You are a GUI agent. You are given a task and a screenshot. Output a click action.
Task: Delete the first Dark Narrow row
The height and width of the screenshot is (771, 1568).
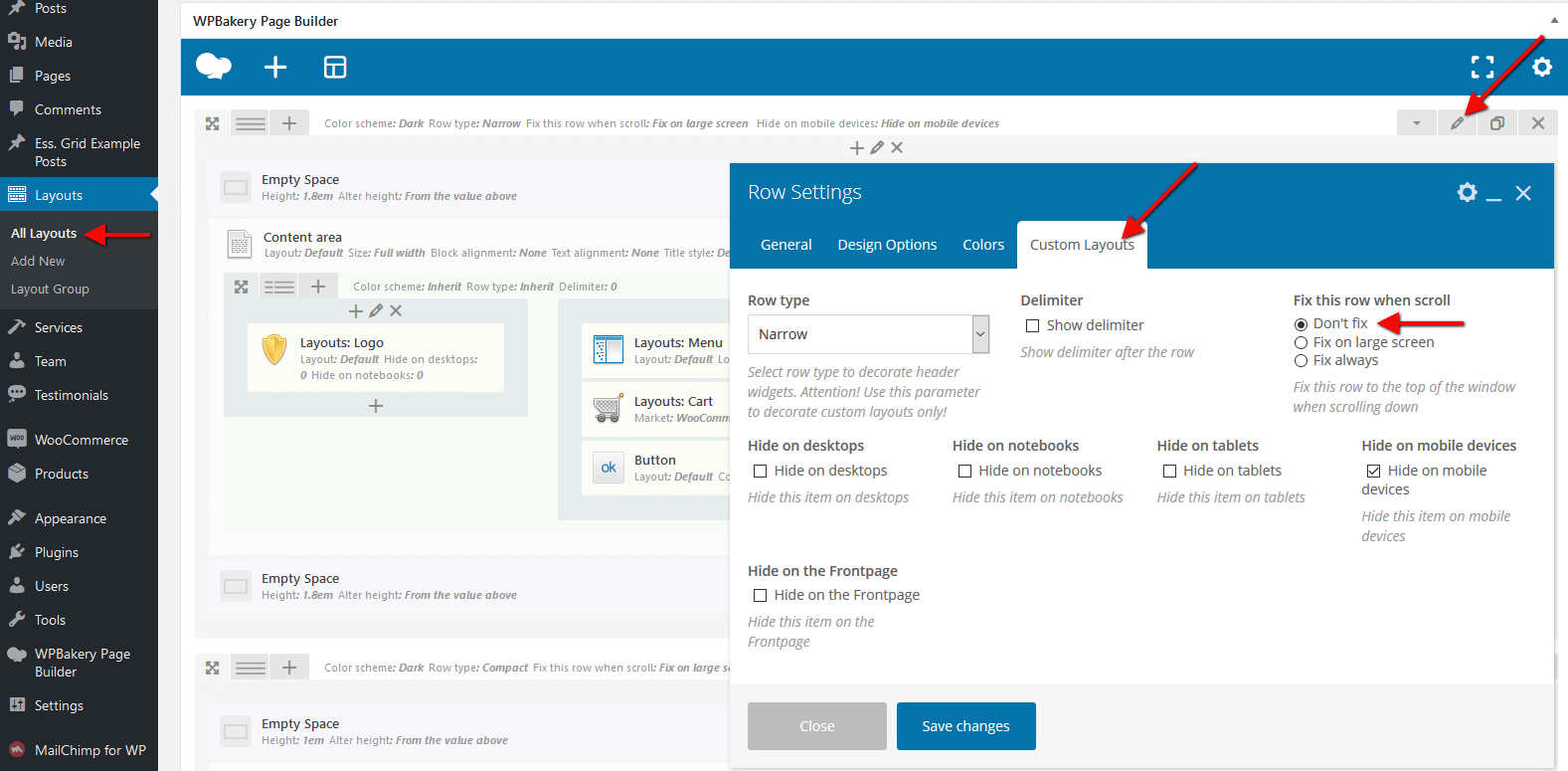click(1538, 123)
